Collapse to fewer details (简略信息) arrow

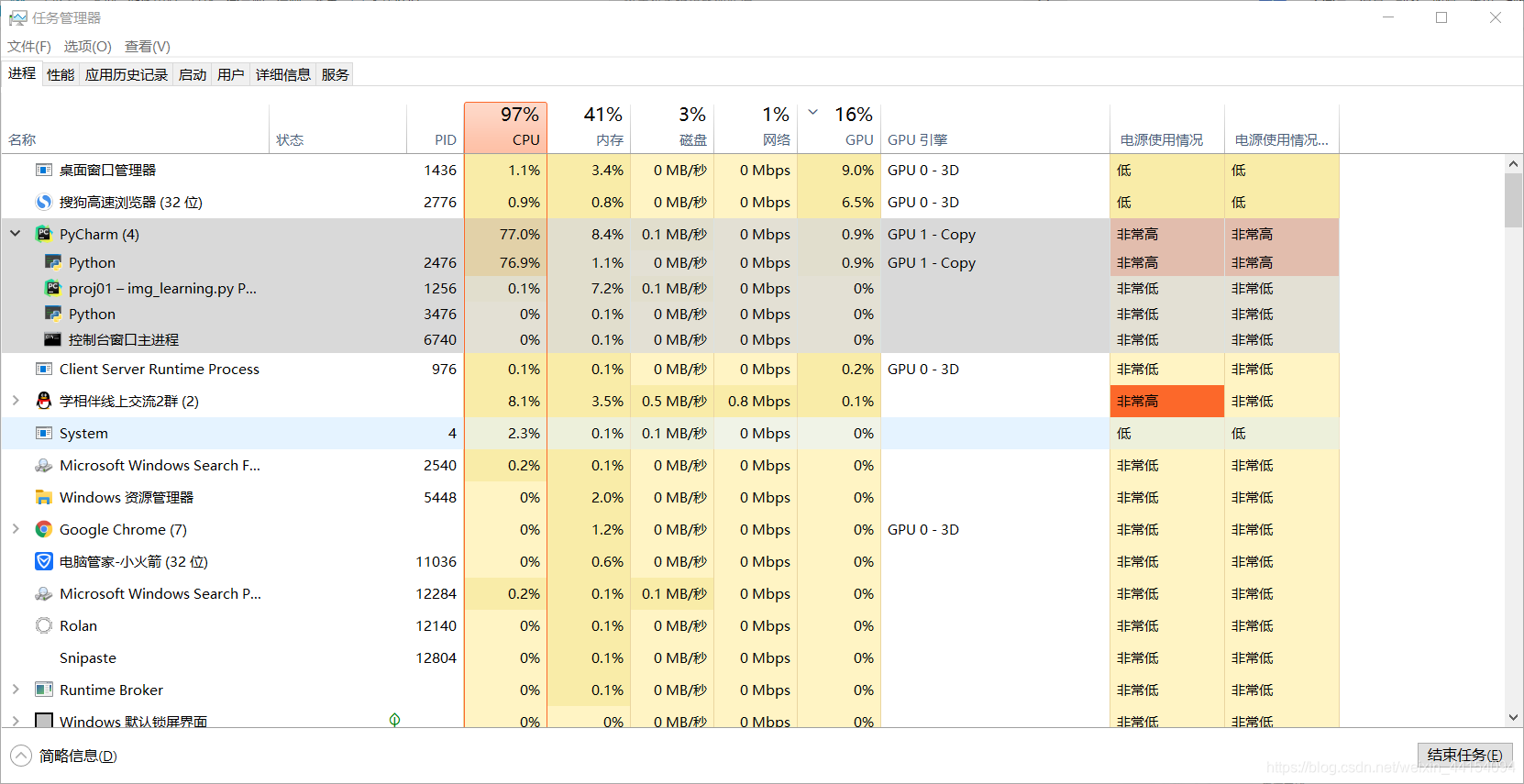point(21,756)
